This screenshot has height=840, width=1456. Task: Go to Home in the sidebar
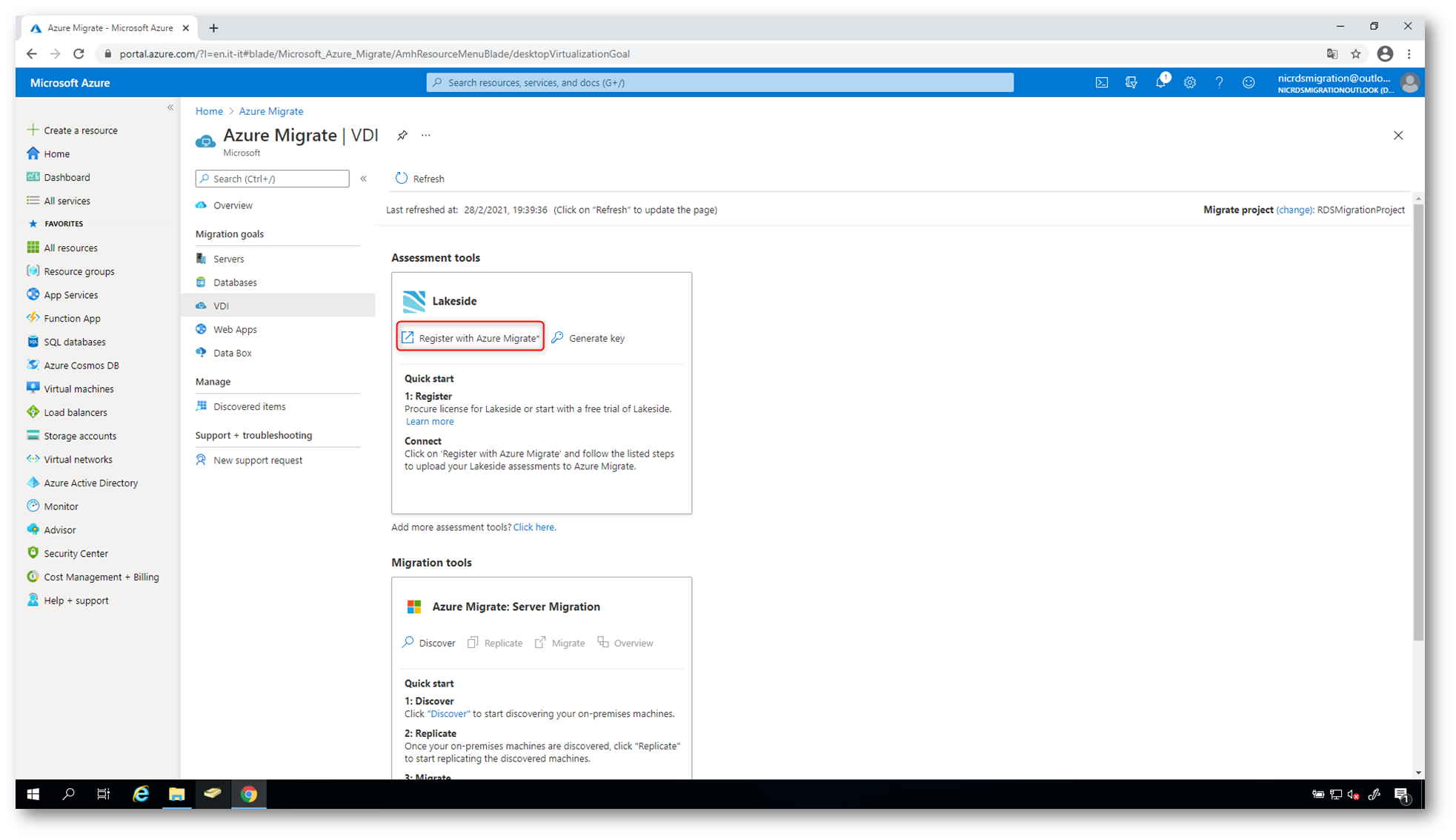click(x=48, y=154)
